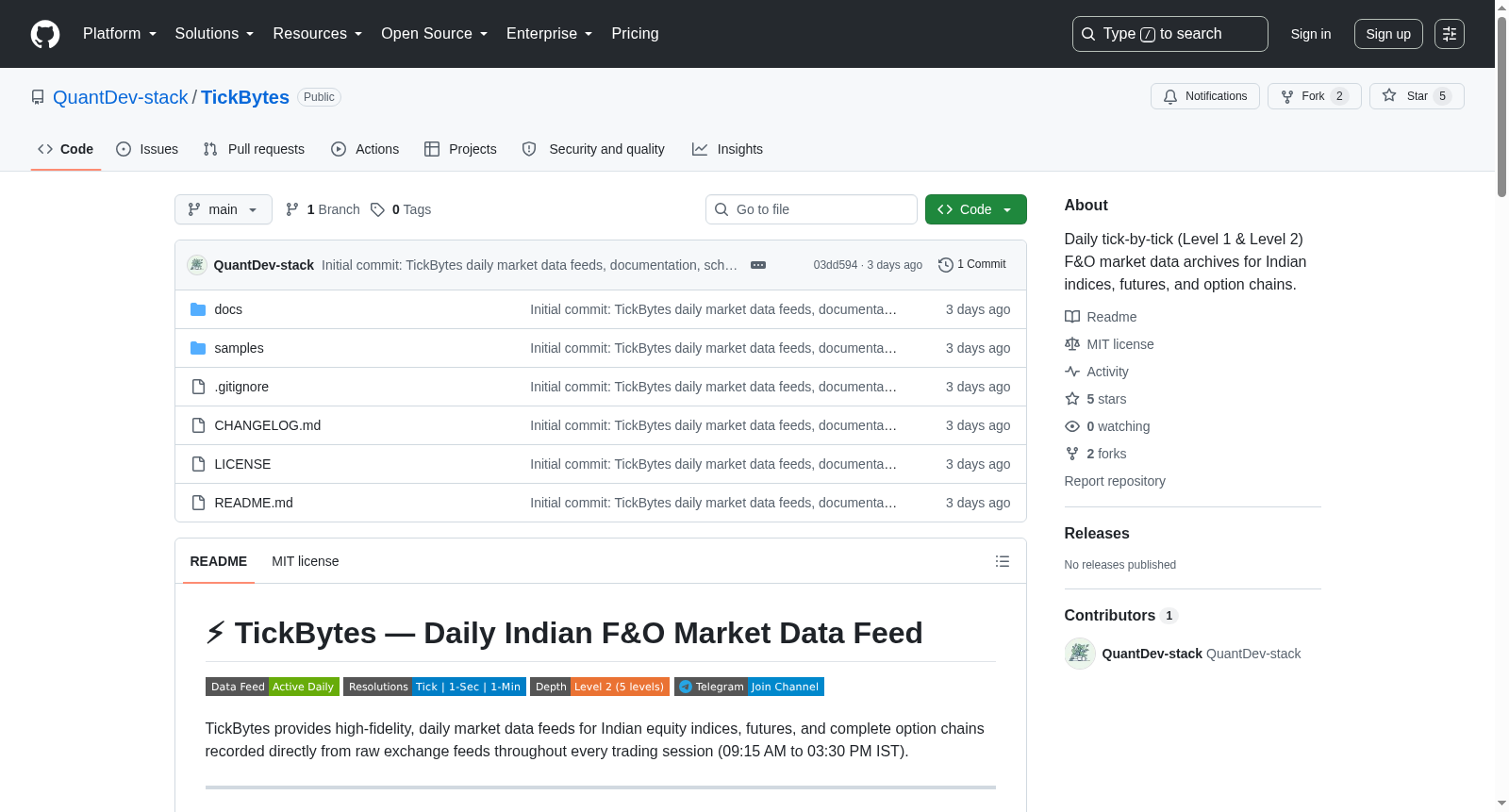Click the Sign up button
This screenshot has width=1509, height=812.
tap(1388, 34)
